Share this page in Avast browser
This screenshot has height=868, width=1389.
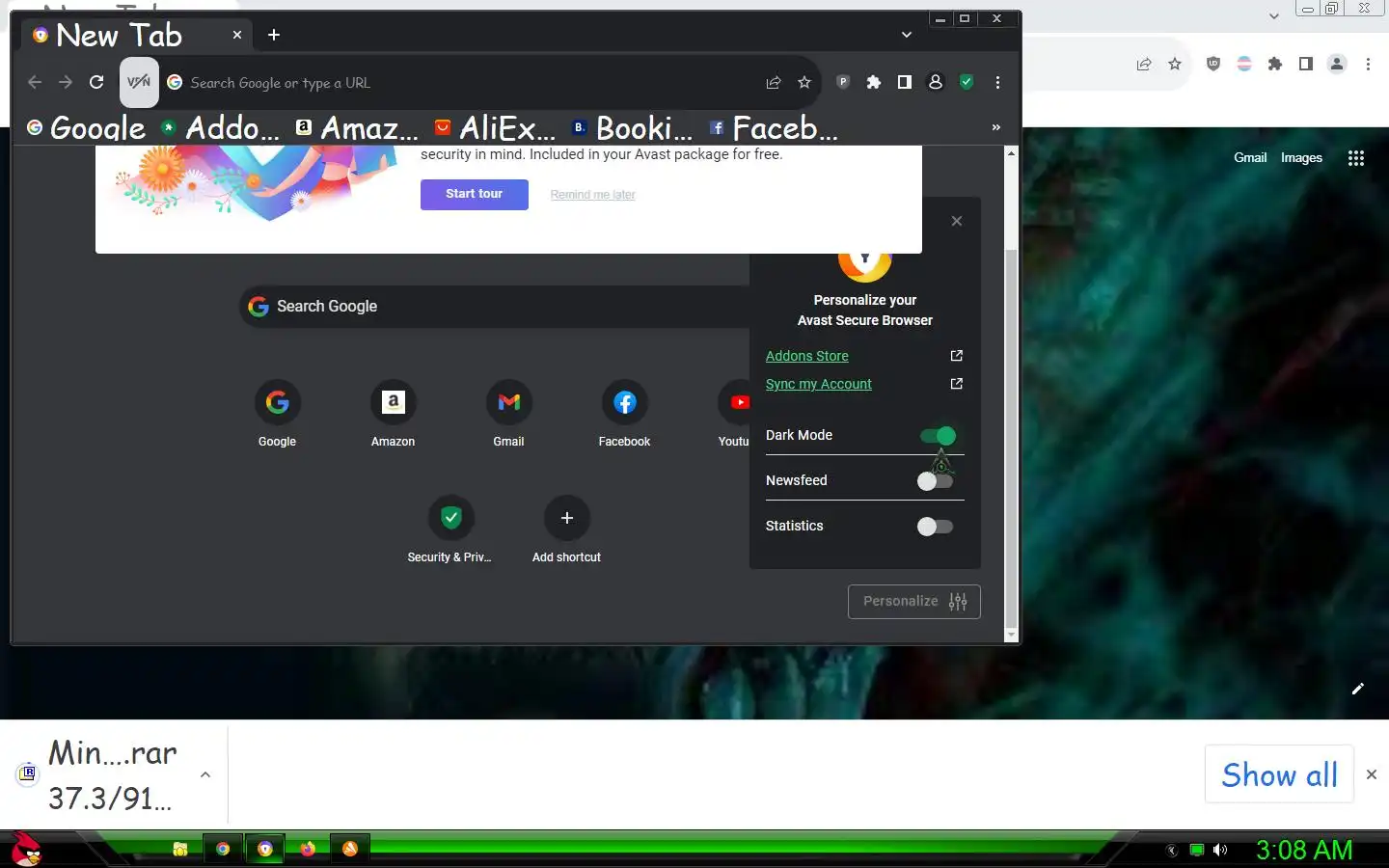774,83
